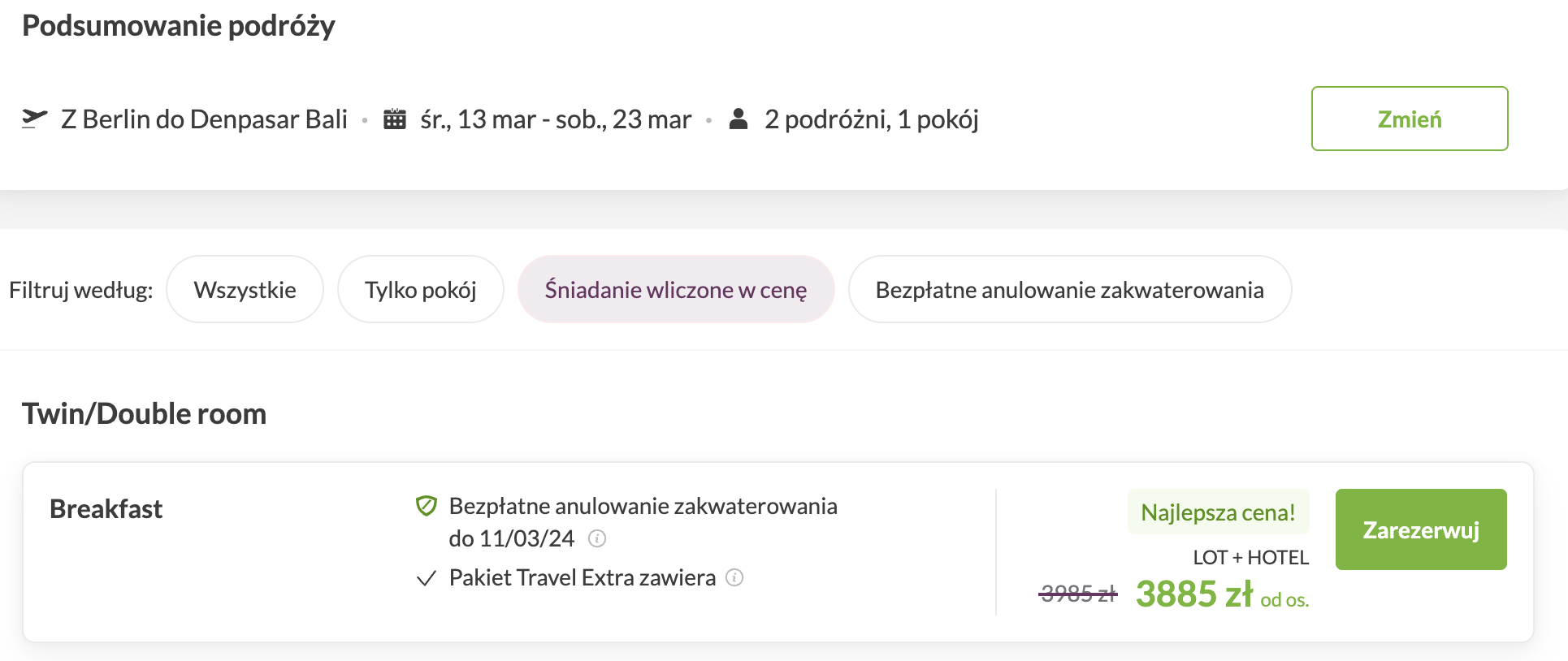Click the 3885 zł discounted price
The width and height of the screenshot is (1568, 661).
coord(1193,594)
